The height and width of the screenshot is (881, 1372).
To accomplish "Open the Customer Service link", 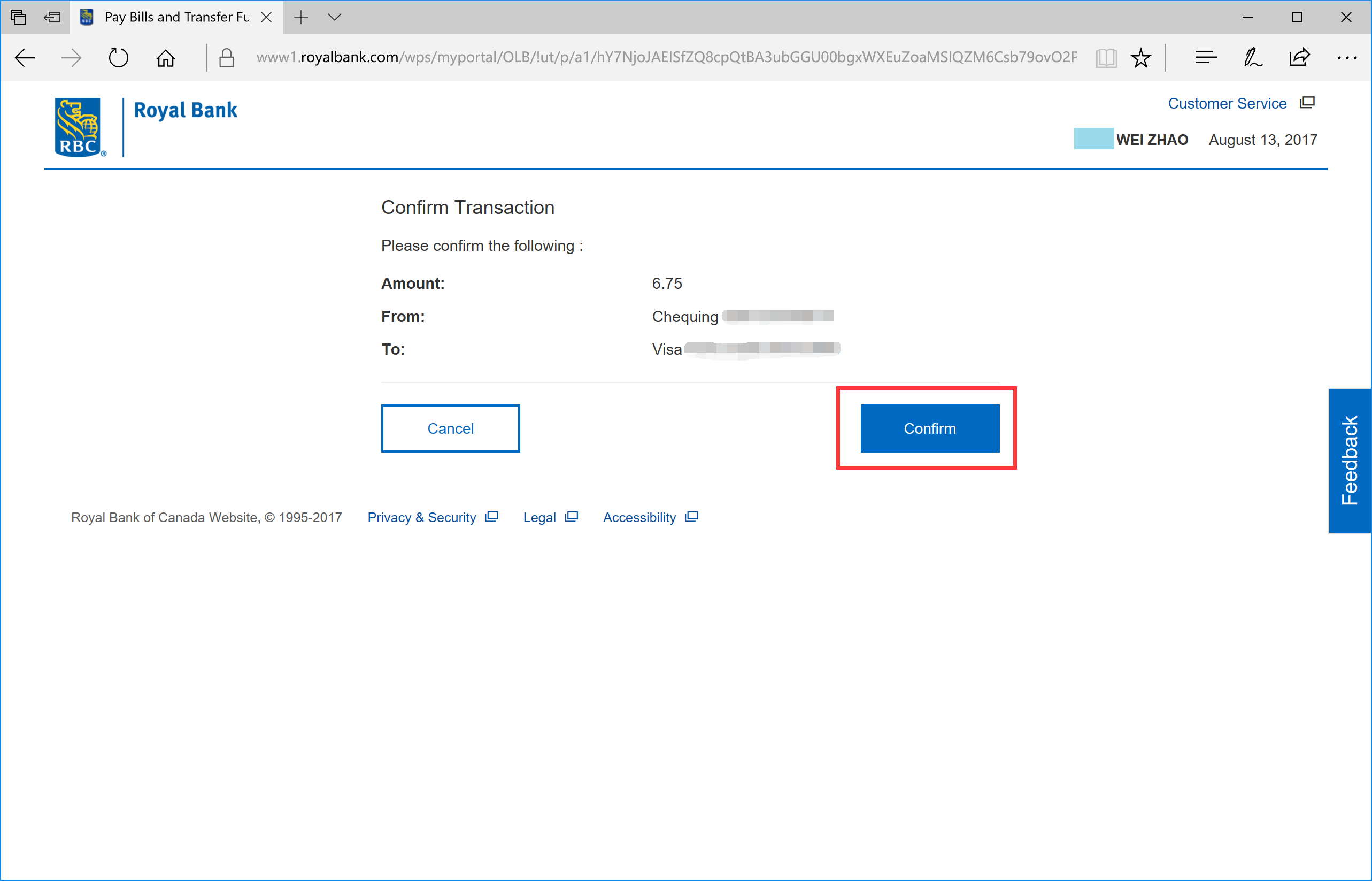I will 1227,104.
